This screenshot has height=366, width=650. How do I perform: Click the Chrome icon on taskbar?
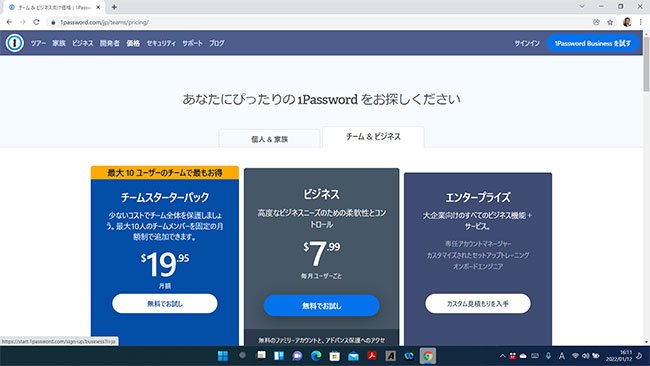click(x=427, y=356)
